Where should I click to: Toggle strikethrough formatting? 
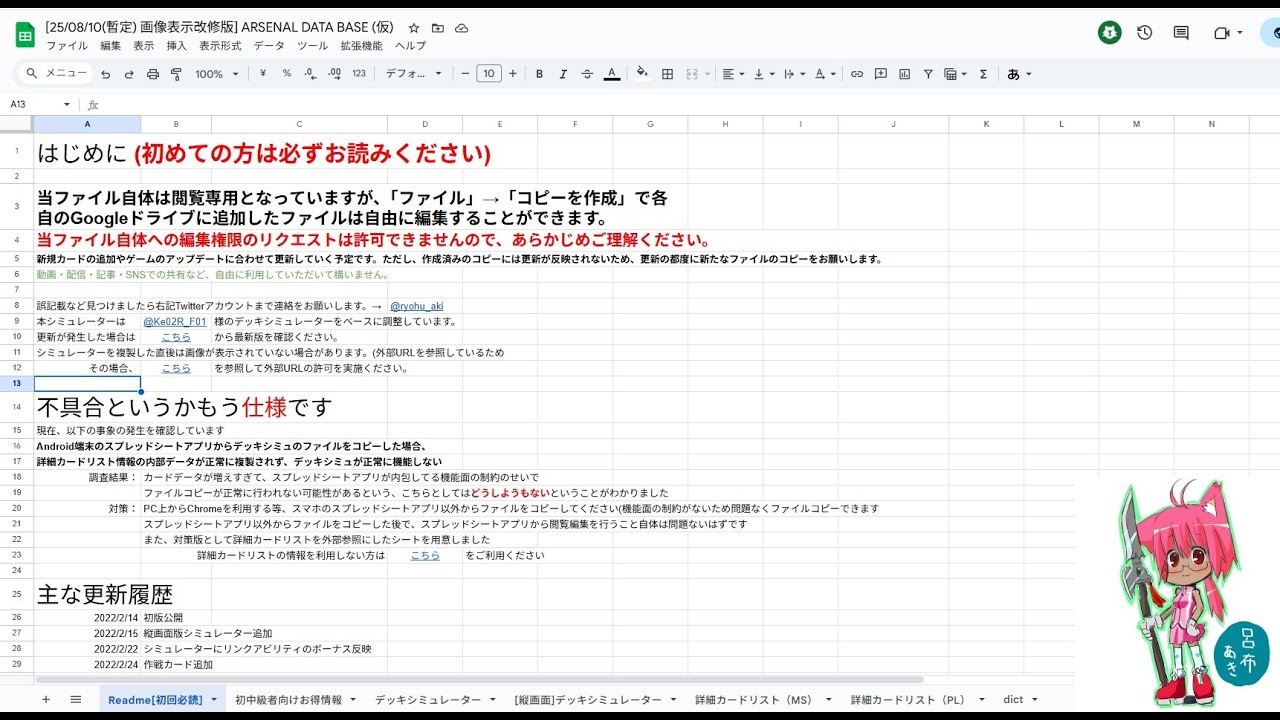(x=587, y=74)
